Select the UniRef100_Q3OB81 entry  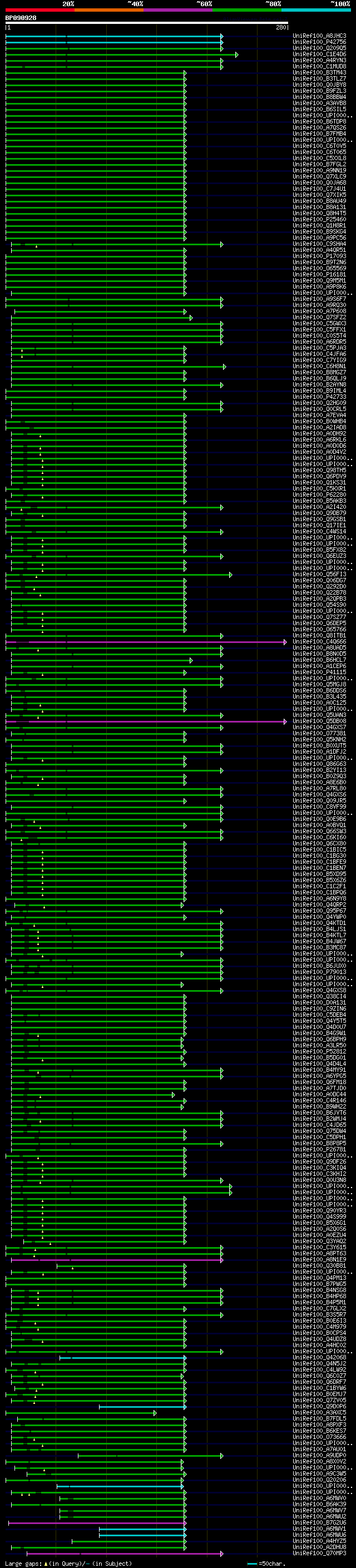tap(319, 1266)
